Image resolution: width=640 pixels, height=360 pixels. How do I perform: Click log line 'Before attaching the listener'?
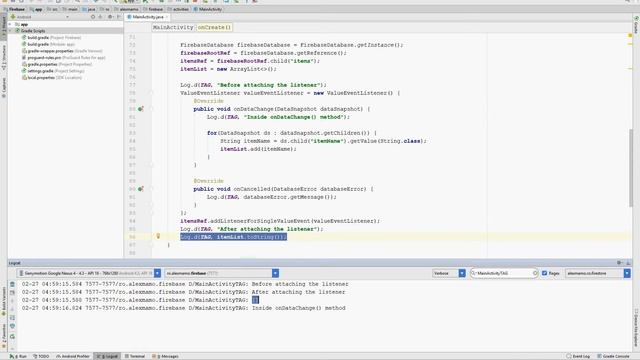click(185, 284)
